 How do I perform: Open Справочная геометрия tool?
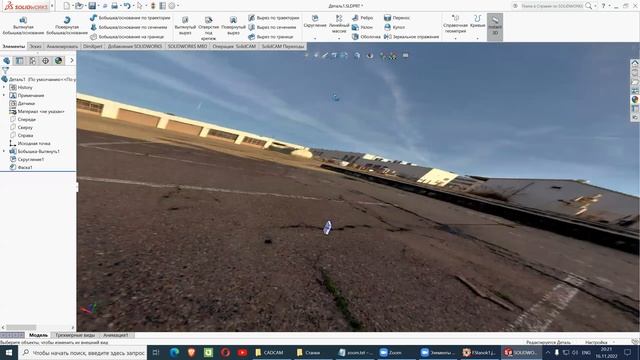coord(455,24)
